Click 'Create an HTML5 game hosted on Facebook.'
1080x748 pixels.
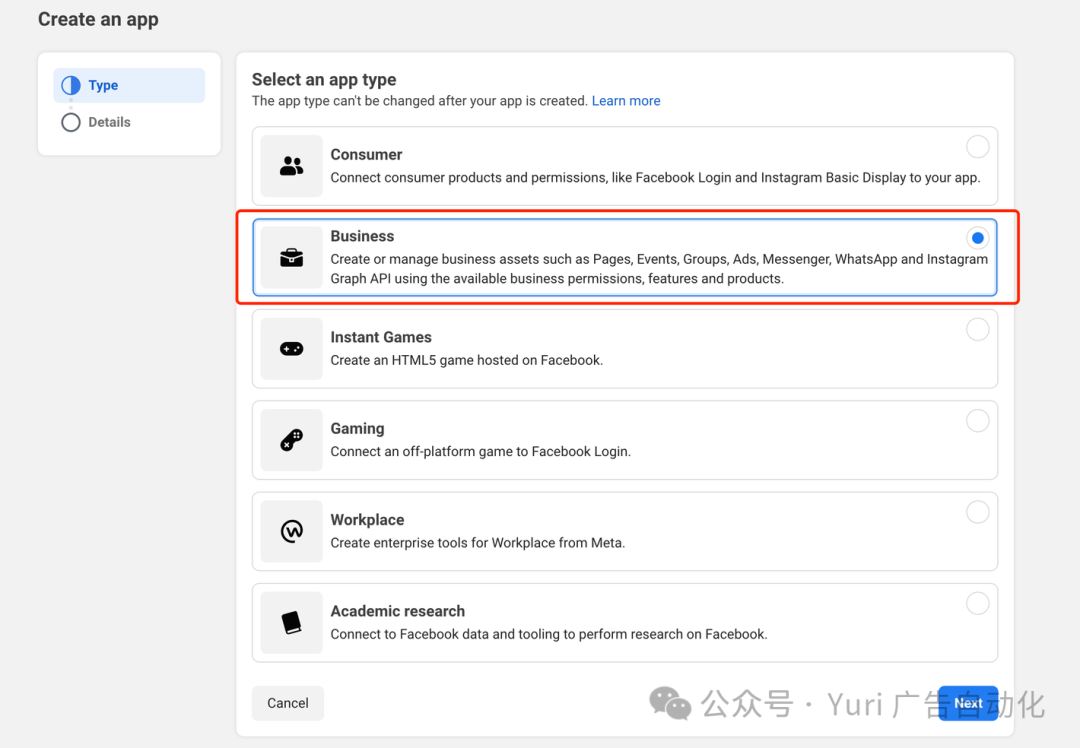466,360
